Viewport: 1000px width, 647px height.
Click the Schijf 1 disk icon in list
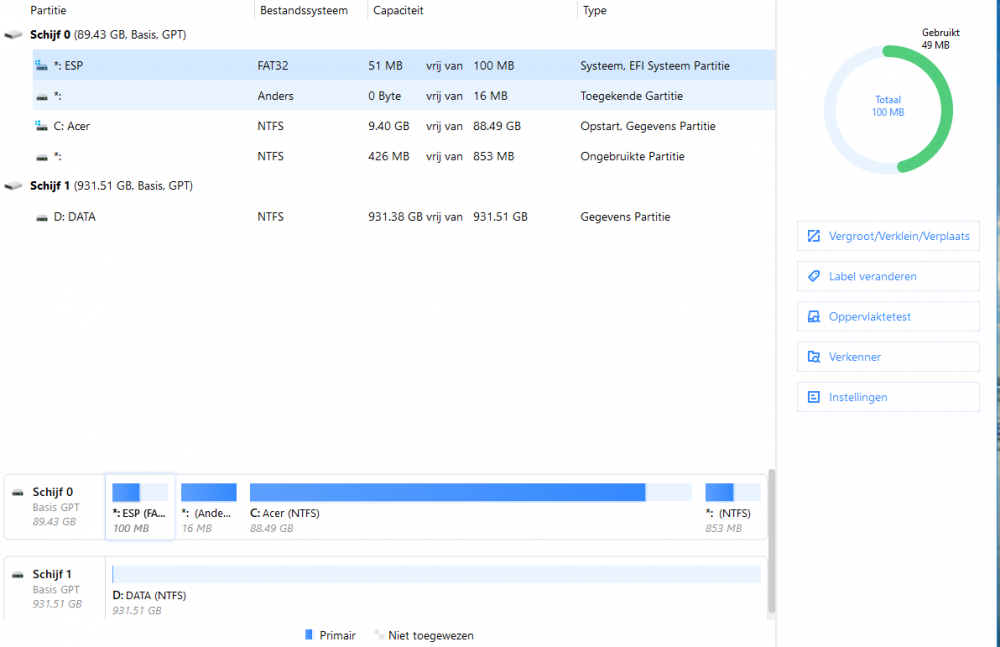coord(13,186)
